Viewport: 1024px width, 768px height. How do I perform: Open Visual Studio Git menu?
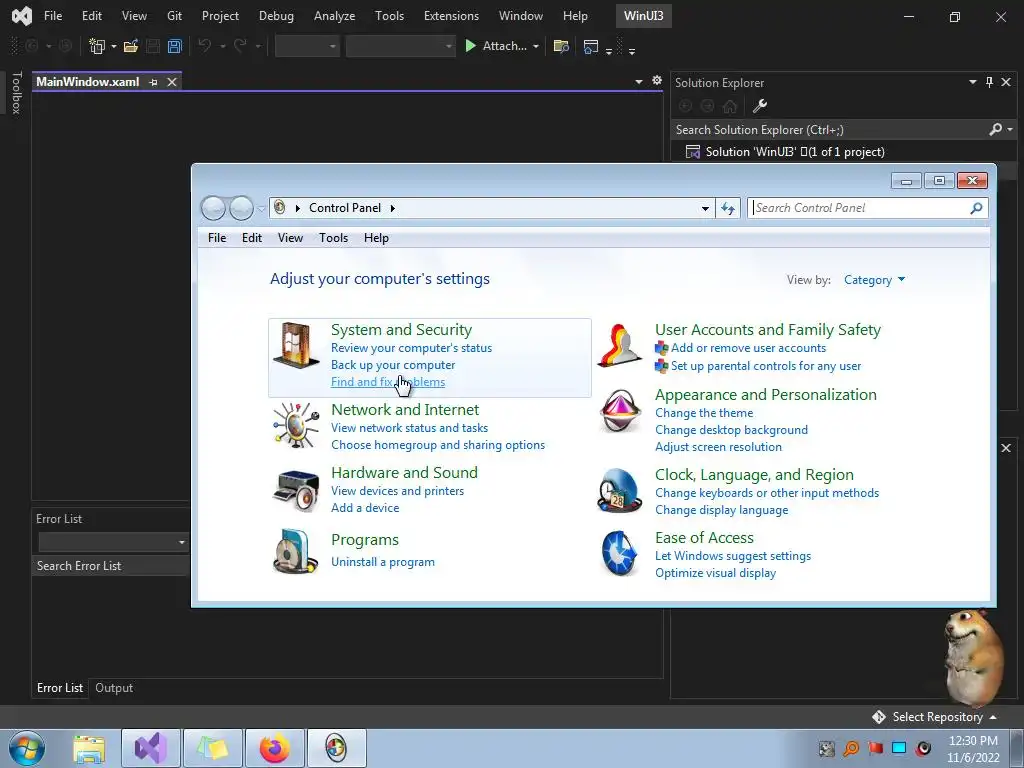(x=174, y=16)
